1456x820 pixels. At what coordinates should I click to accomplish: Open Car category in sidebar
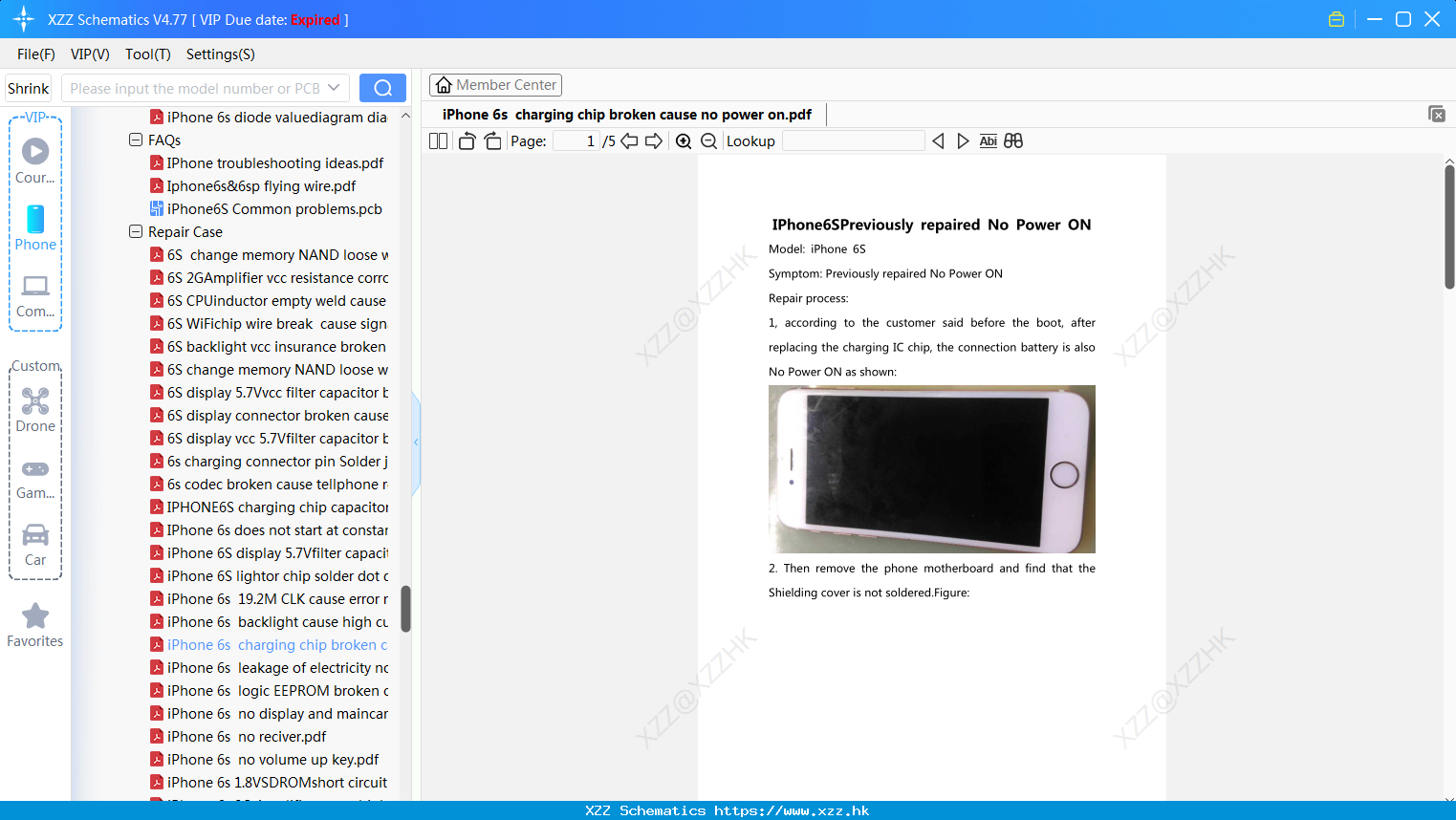tap(35, 545)
